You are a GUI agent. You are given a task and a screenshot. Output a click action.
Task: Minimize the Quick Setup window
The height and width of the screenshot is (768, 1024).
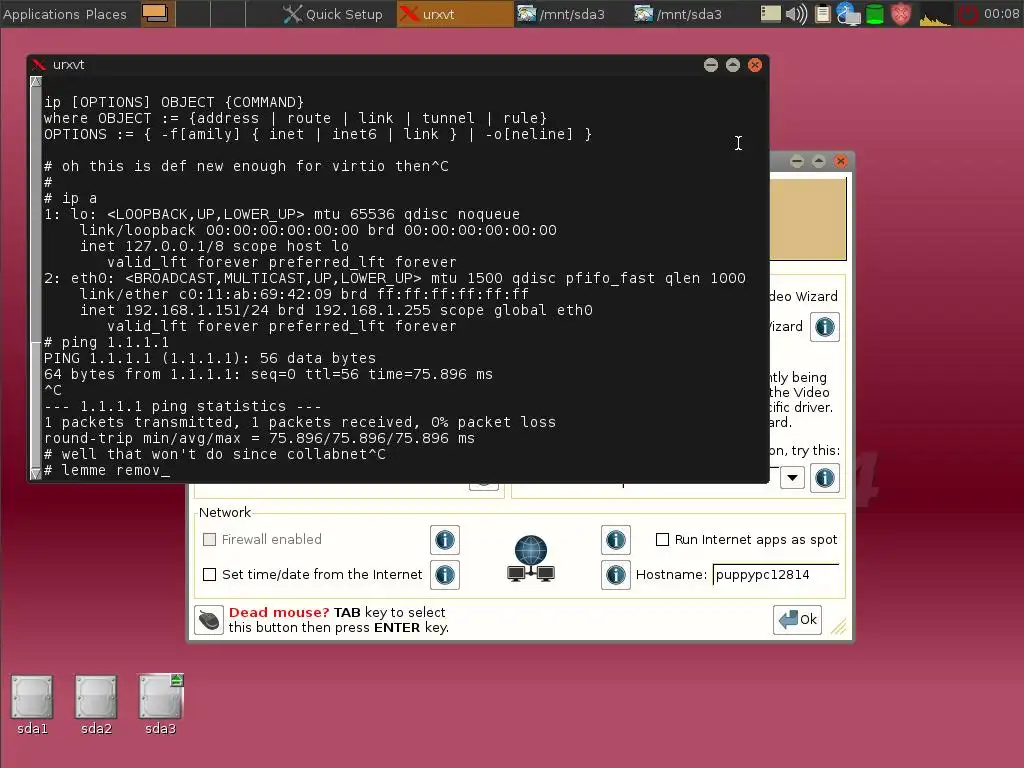coord(797,161)
